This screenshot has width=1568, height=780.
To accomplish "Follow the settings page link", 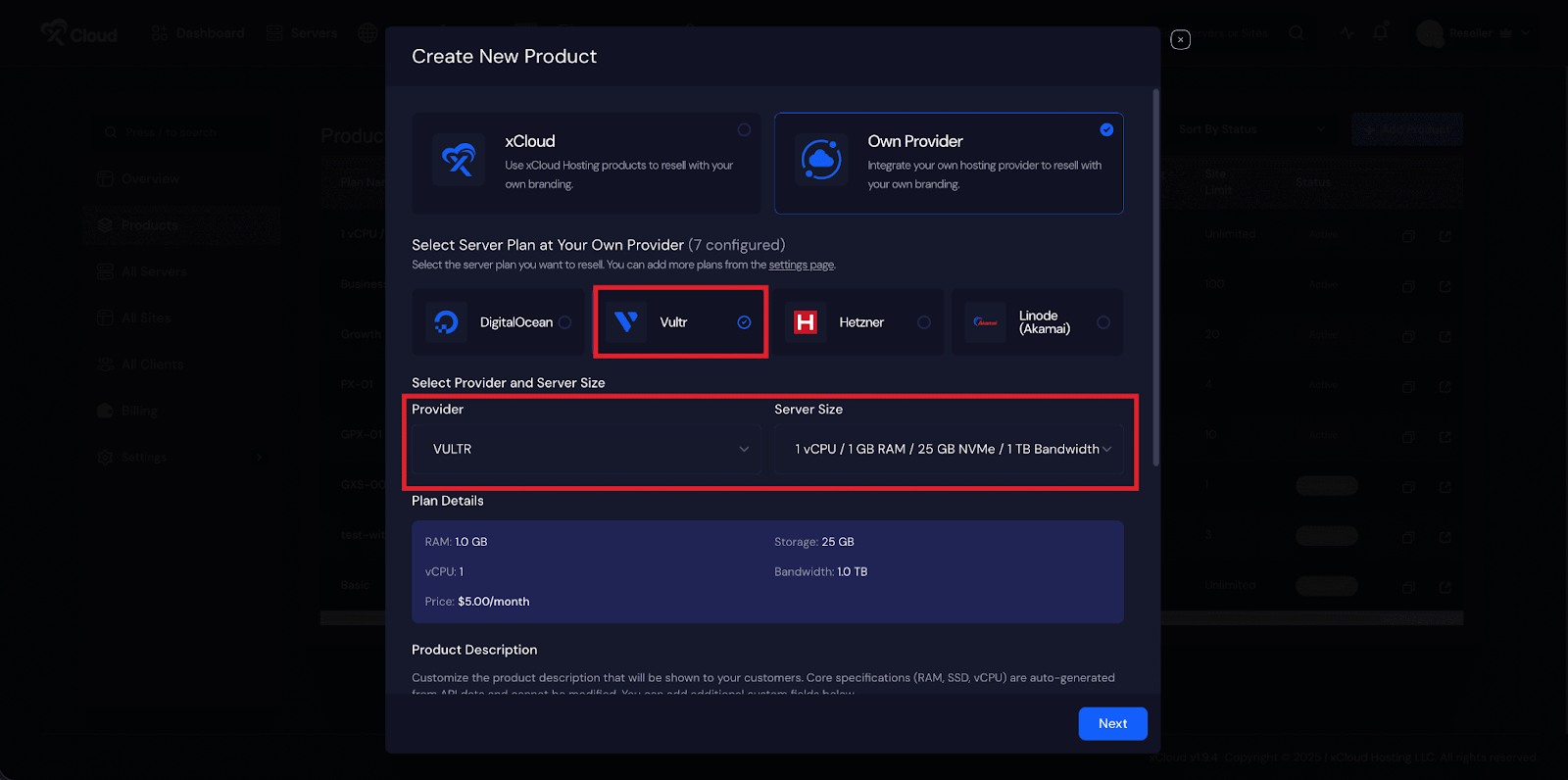I will [801, 266].
